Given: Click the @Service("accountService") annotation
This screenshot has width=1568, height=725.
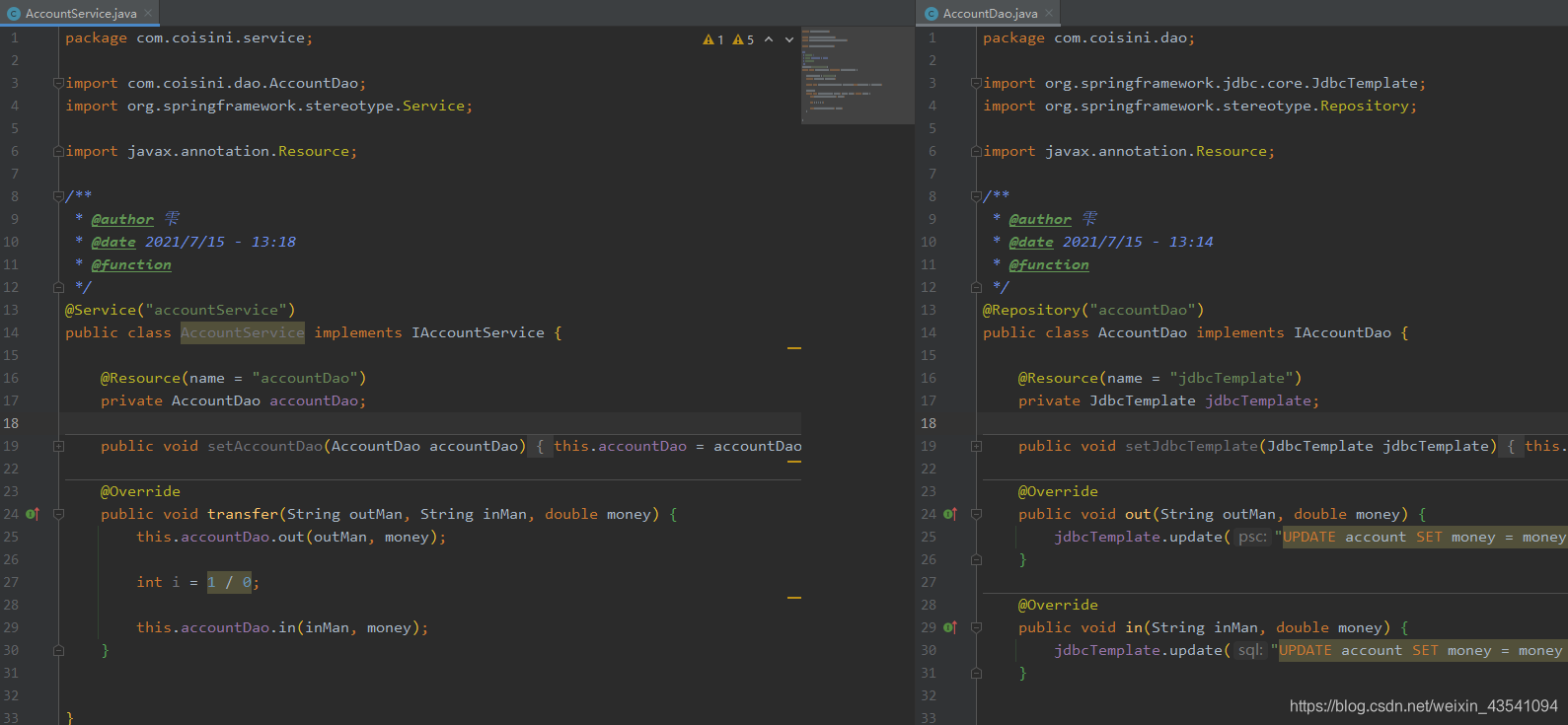Looking at the screenshot, I should (181, 310).
